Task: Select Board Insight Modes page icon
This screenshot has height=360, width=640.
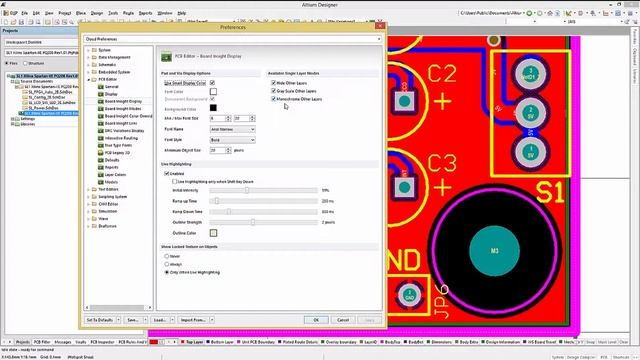Action: 100,109
